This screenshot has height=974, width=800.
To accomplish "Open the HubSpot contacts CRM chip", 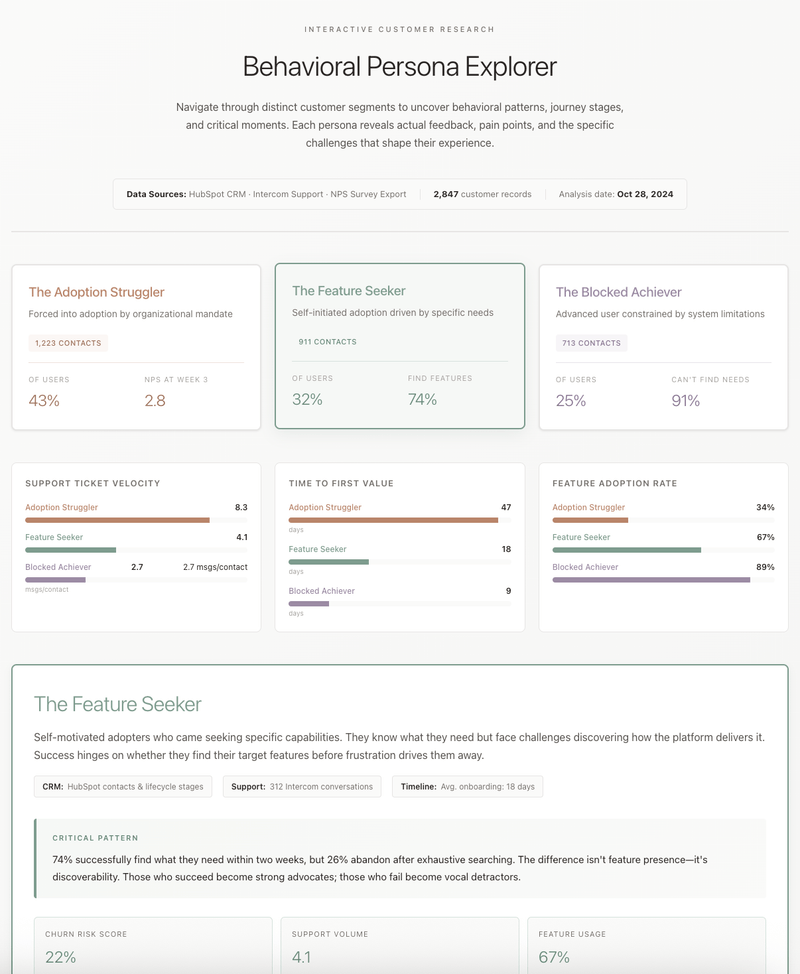I will [x=120, y=786].
